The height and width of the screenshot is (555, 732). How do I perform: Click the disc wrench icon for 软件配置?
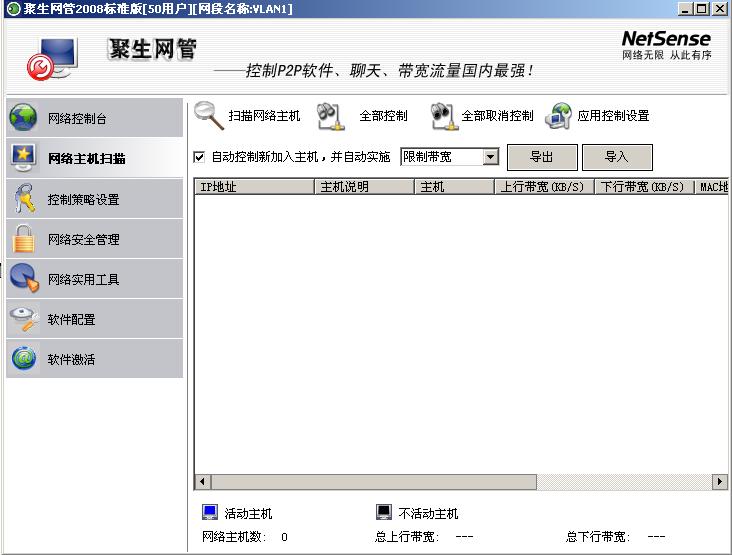(x=24, y=319)
